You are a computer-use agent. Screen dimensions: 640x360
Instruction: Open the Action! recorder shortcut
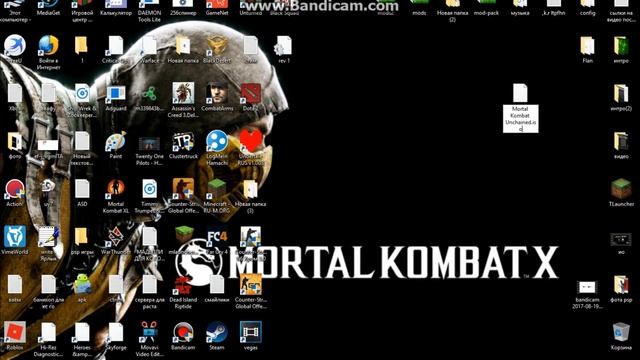(x=15, y=189)
